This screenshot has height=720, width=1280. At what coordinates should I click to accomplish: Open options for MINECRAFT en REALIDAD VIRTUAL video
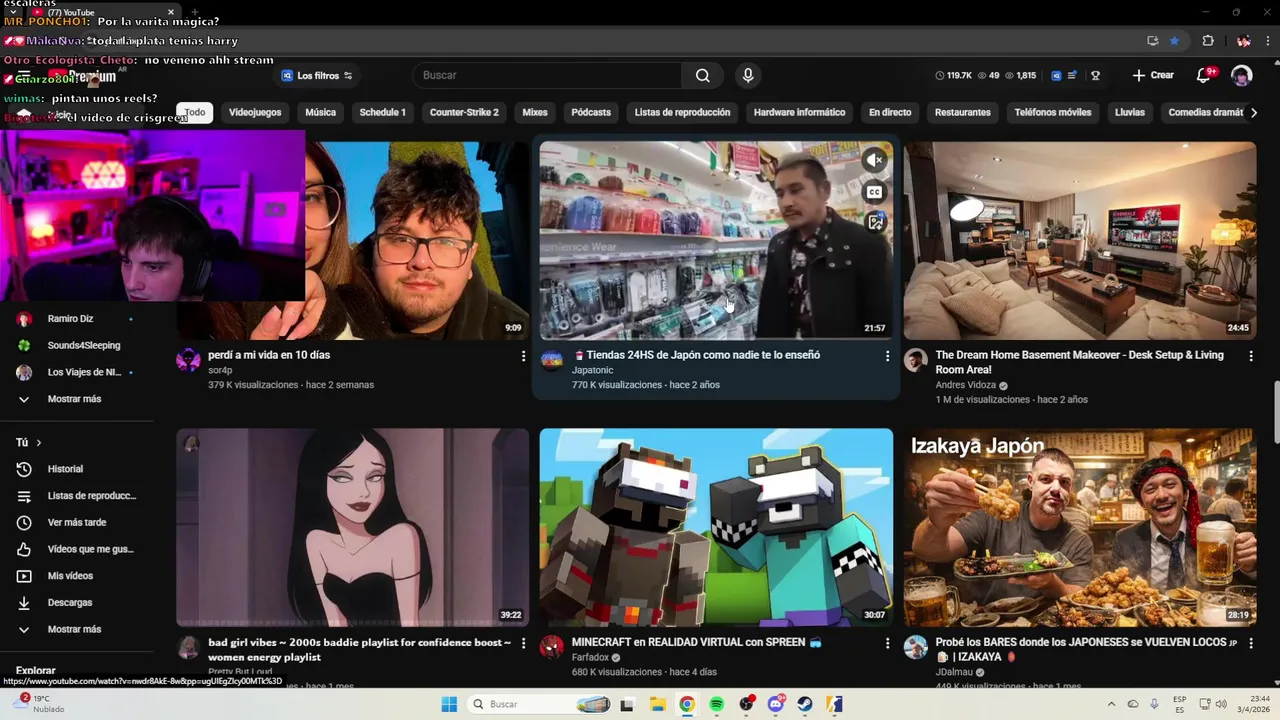(x=887, y=644)
